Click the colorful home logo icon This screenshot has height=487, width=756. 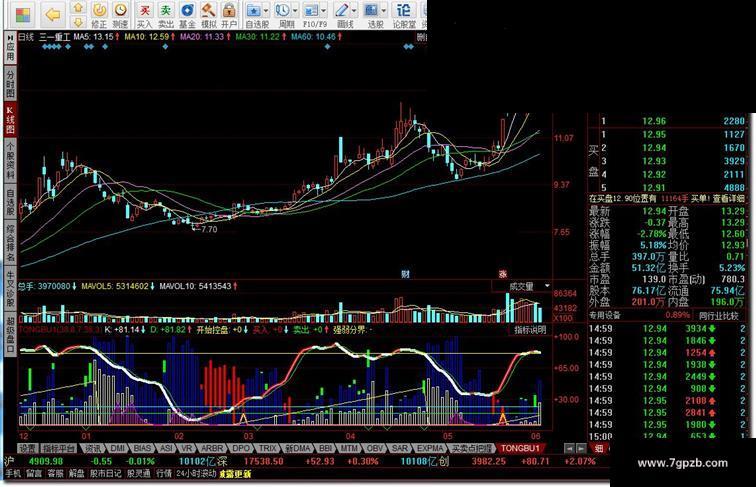tap(23, 15)
